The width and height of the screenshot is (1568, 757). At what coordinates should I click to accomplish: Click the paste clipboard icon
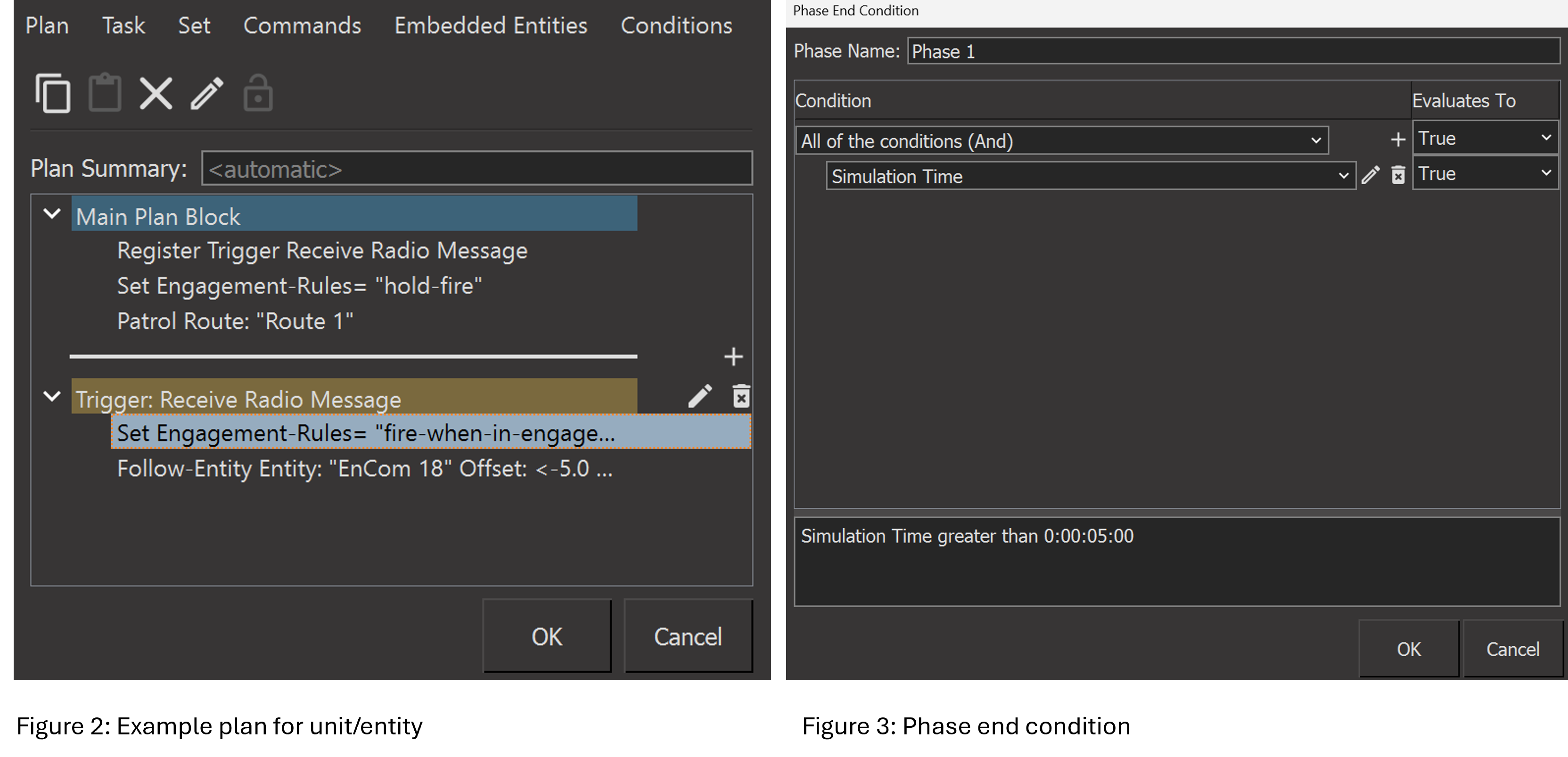point(105,93)
